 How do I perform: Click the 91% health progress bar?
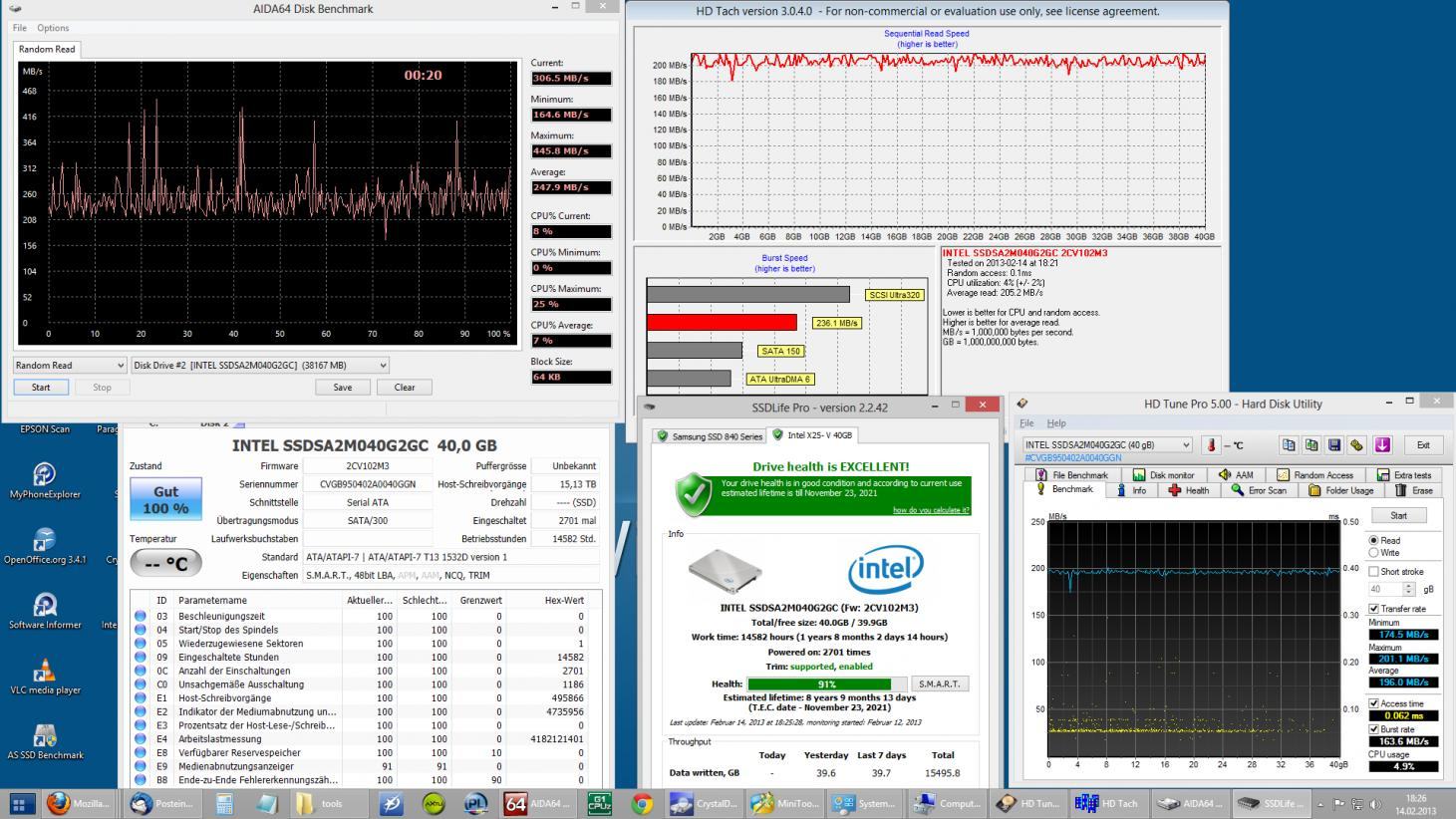[826, 684]
